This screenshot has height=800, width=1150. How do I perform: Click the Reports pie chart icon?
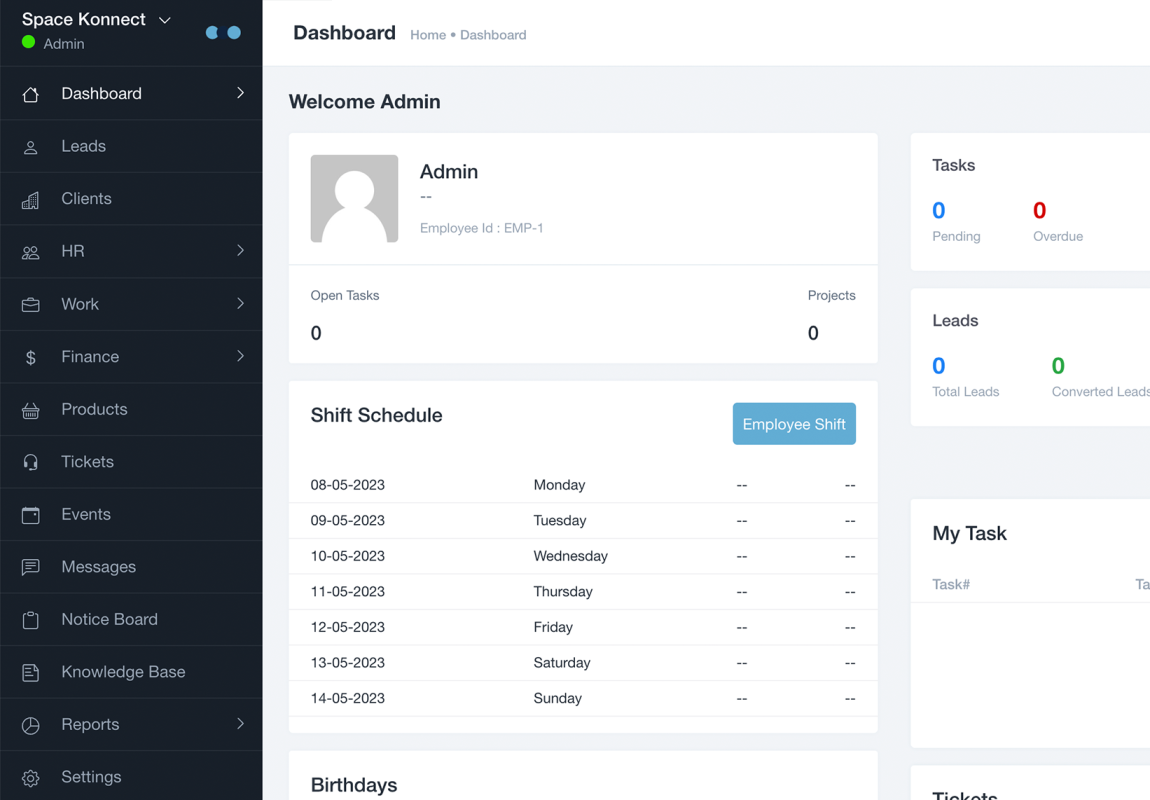[30, 725]
